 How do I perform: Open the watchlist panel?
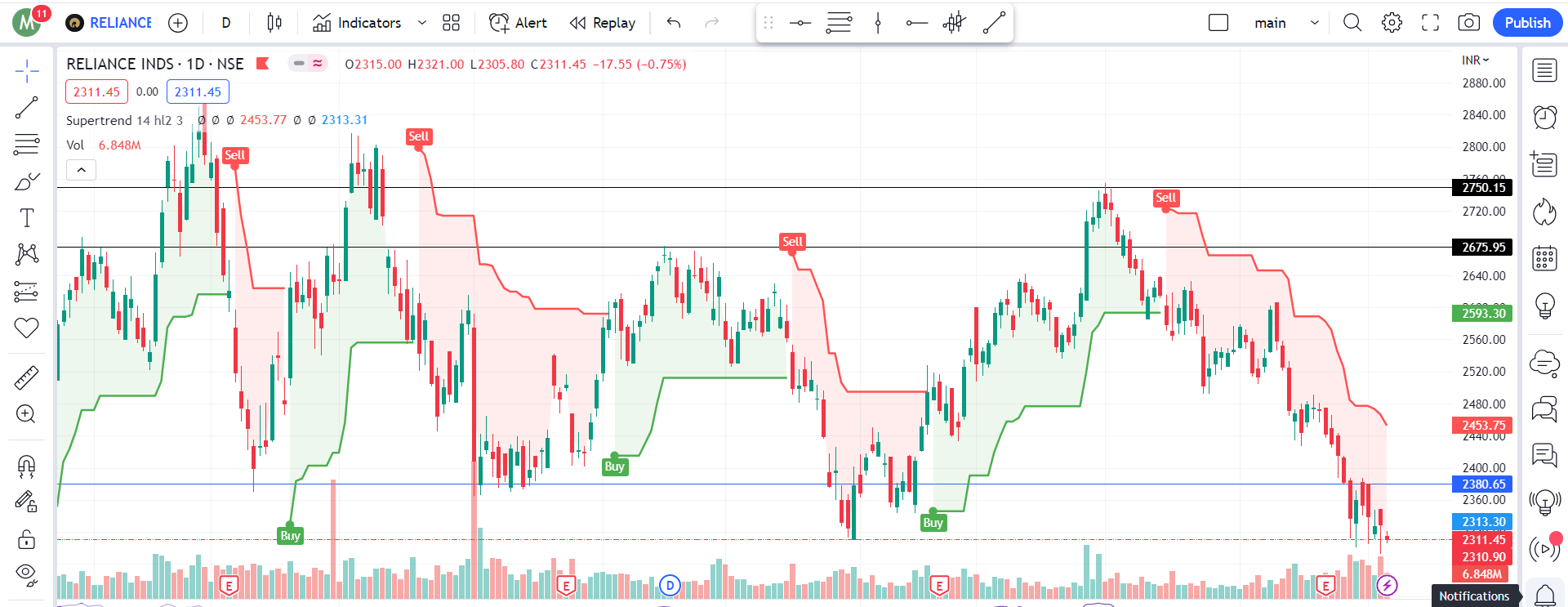pyautogui.click(x=1544, y=71)
